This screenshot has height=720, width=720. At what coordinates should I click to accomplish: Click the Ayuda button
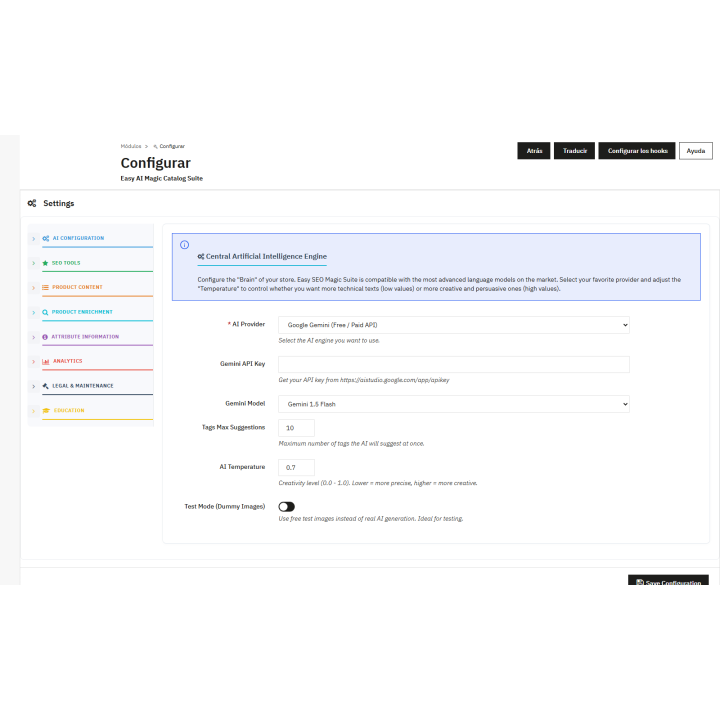(696, 151)
